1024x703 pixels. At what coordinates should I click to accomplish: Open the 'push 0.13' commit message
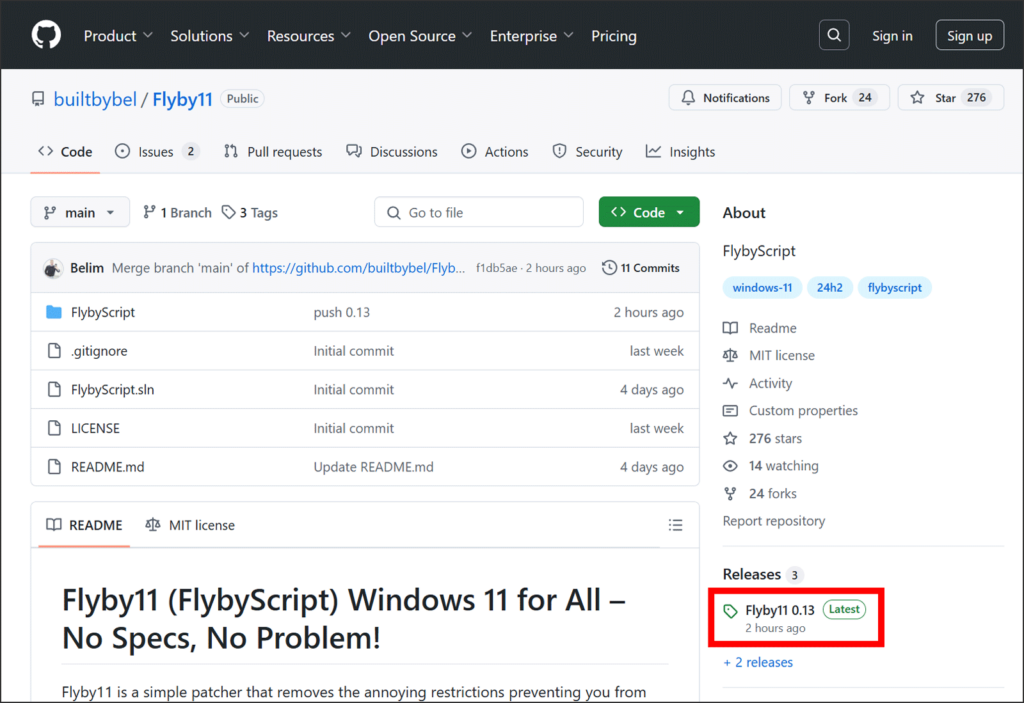pos(342,312)
